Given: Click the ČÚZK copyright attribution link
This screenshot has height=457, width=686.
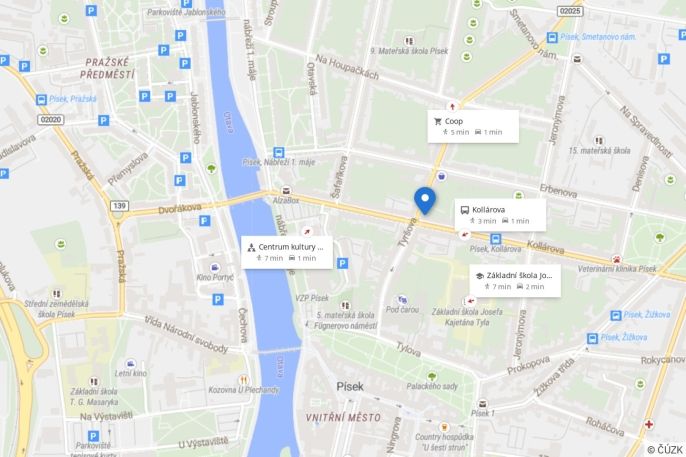Looking at the screenshot, I should pos(665,450).
